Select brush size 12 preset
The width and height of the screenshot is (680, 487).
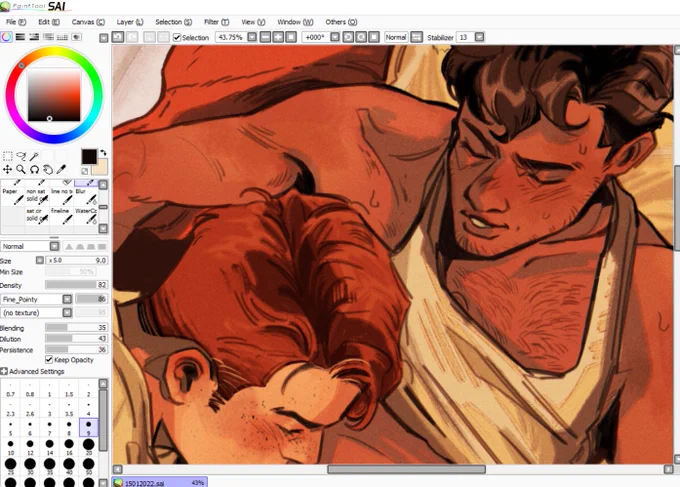(30, 447)
